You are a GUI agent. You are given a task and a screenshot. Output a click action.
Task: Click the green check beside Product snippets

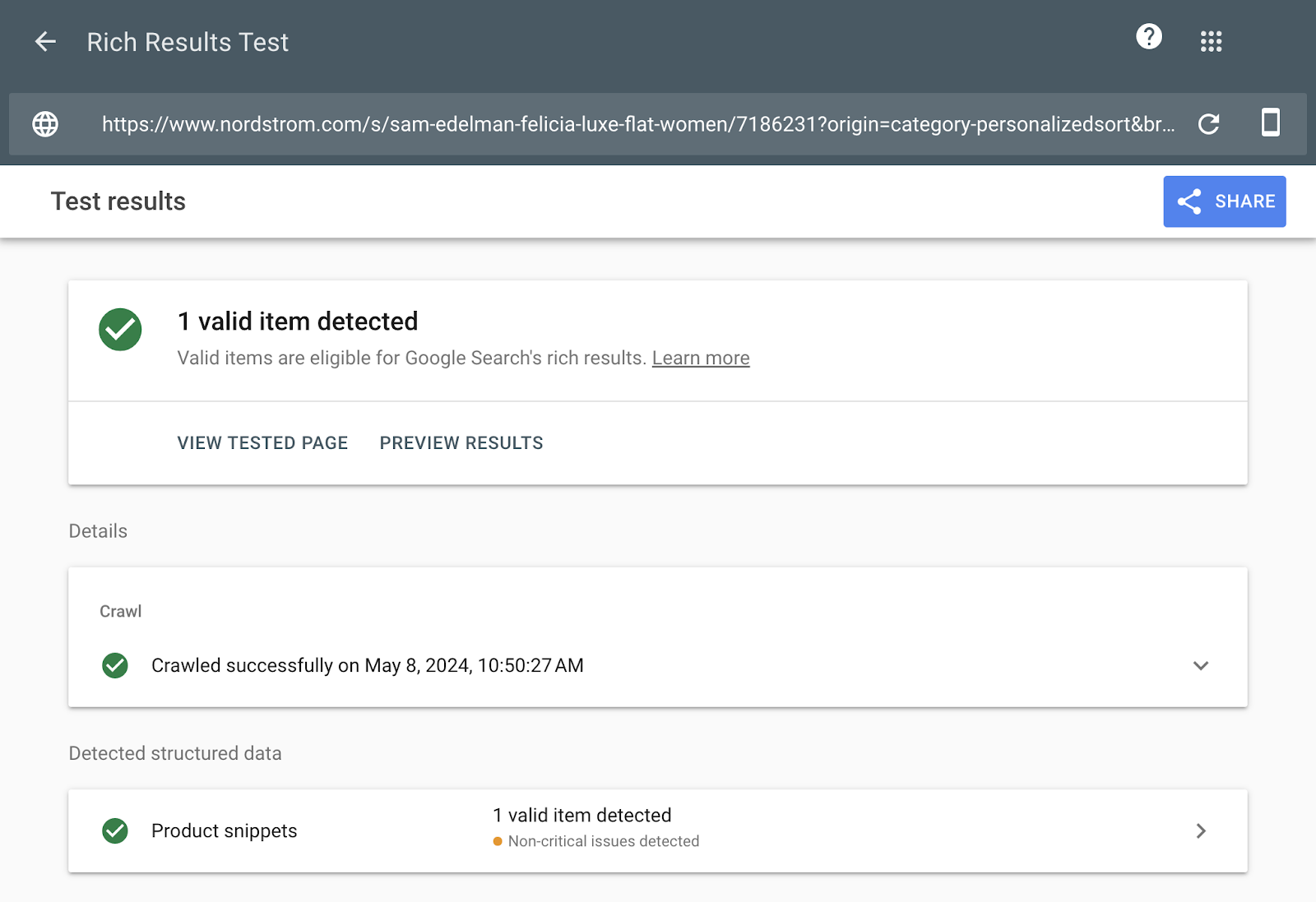(115, 830)
